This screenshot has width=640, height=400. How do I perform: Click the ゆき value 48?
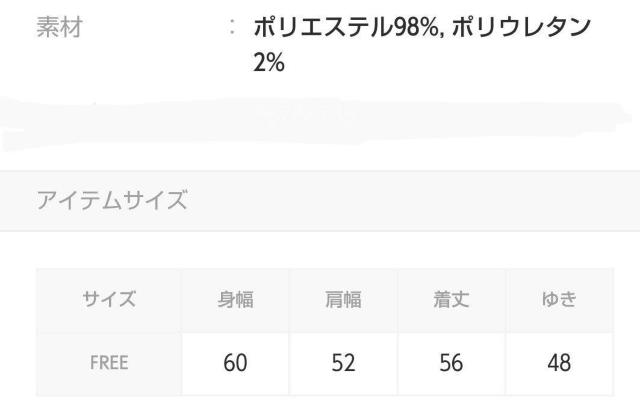558,362
